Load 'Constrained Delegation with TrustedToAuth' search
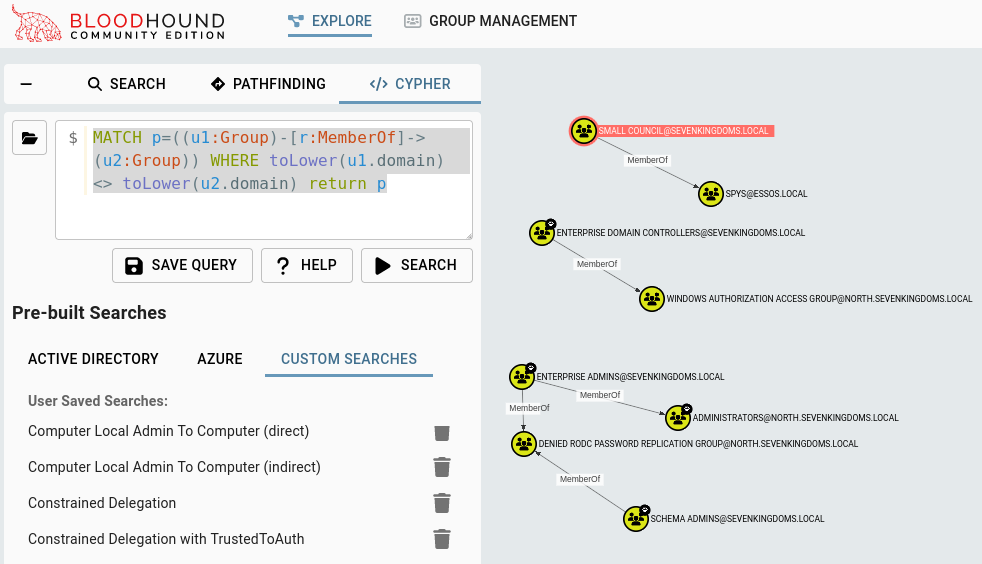Viewport: 982px width, 564px height. point(166,539)
